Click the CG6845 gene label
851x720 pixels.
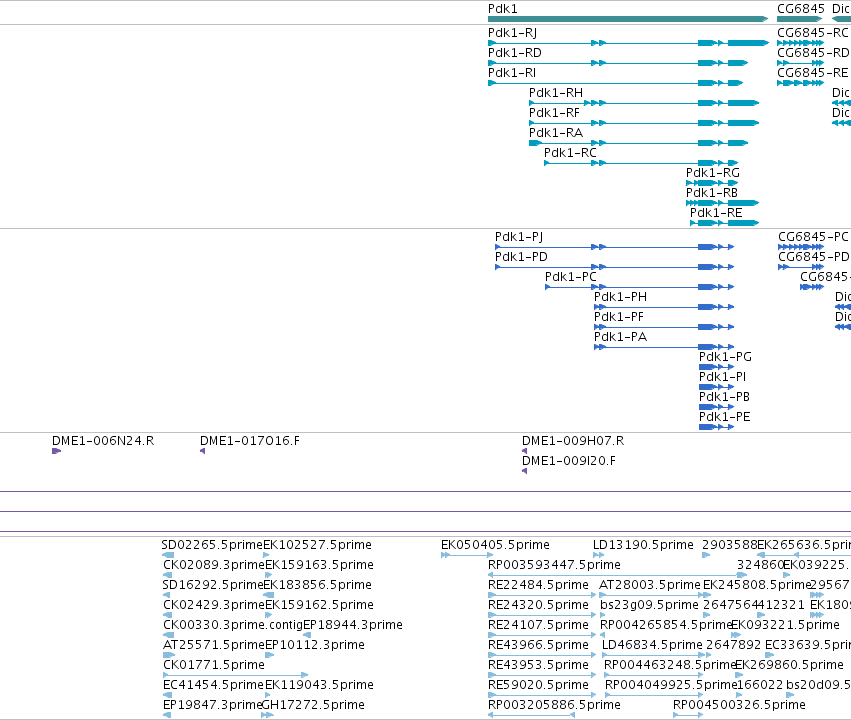click(801, 9)
